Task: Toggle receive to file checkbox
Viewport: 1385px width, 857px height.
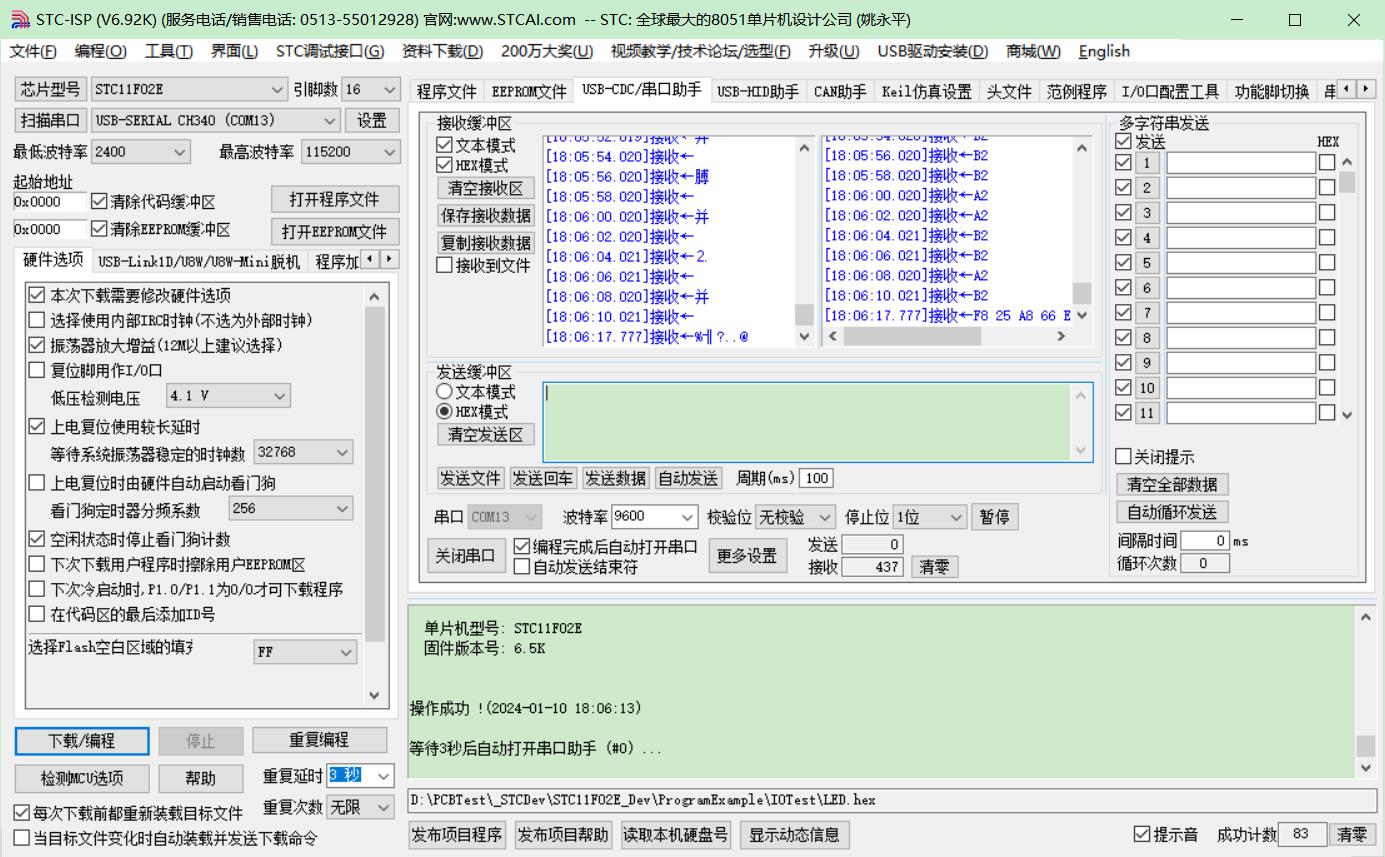Action: tap(445, 265)
